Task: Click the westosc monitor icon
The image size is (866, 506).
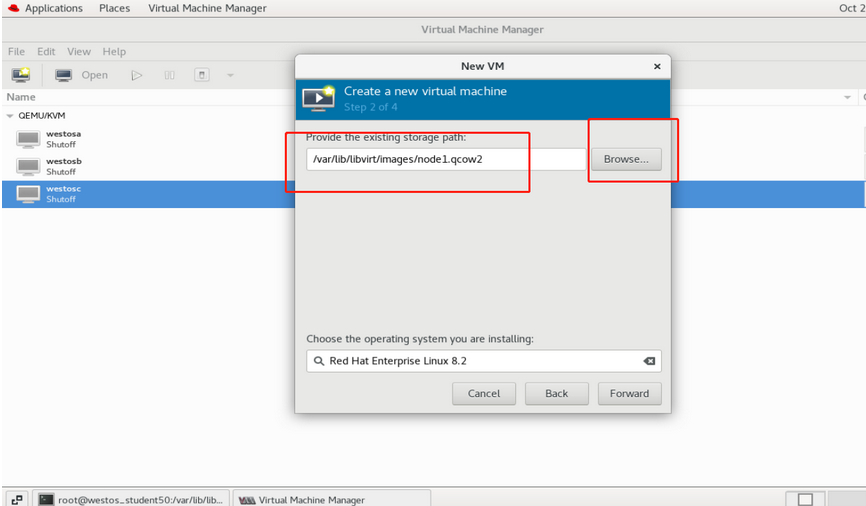Action: click(28, 194)
